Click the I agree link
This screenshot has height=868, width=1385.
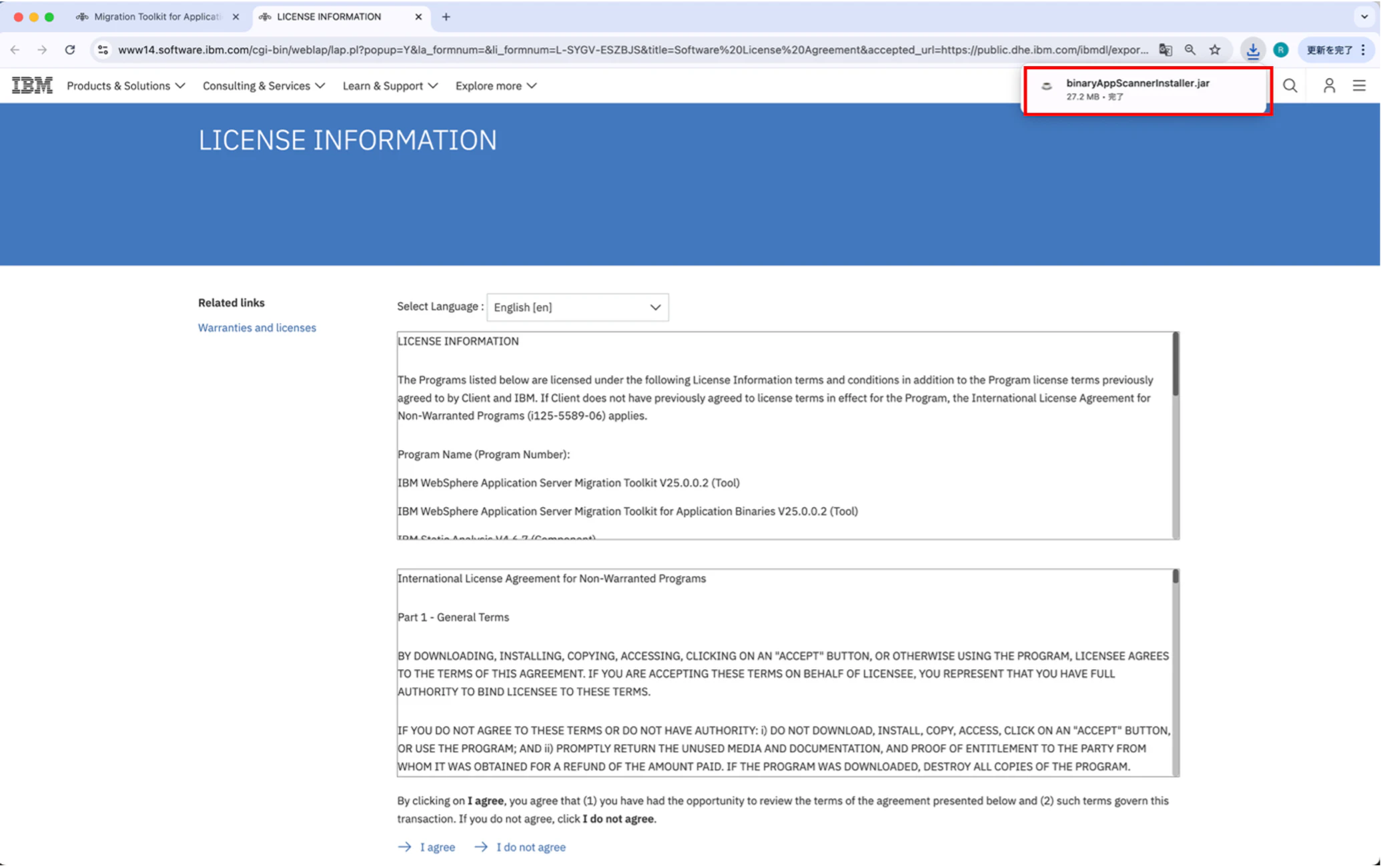coord(438,847)
